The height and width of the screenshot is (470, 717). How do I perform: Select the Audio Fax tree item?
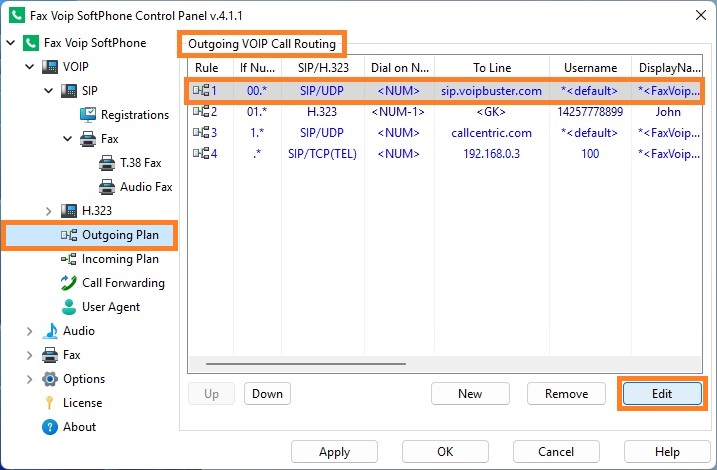(146, 187)
